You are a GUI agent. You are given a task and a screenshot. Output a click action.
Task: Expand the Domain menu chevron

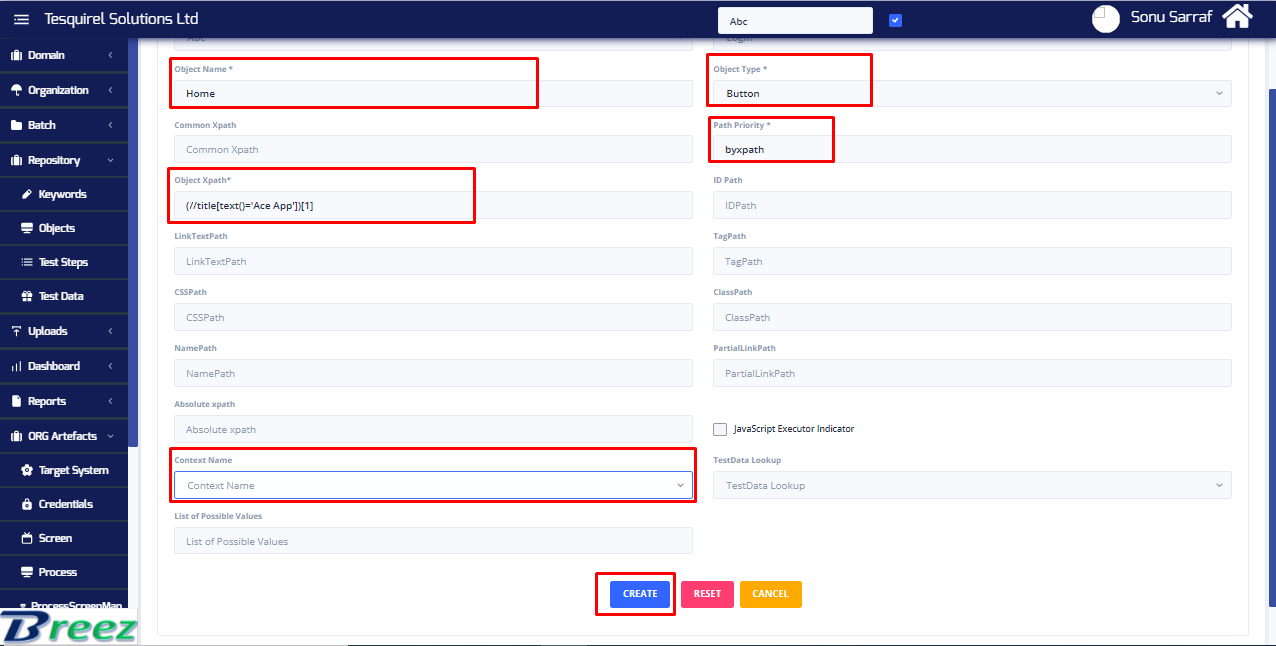[110, 55]
